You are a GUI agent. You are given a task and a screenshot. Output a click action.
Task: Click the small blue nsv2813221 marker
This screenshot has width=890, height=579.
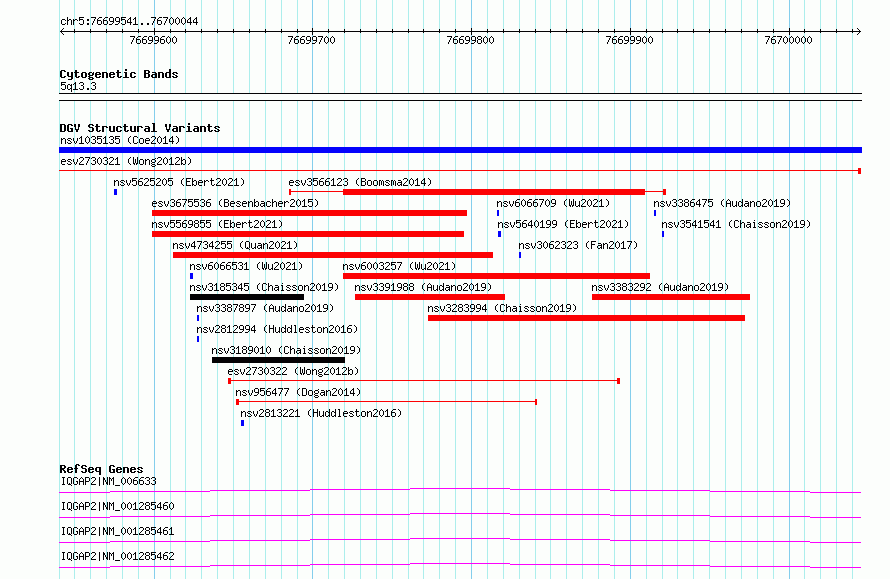[x=242, y=423]
